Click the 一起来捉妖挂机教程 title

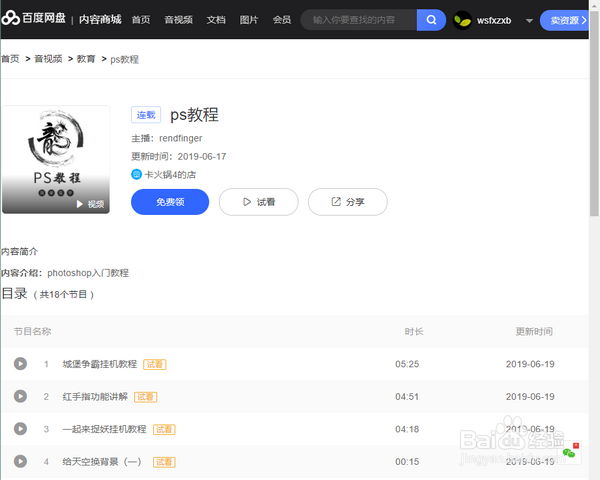[x=104, y=429]
